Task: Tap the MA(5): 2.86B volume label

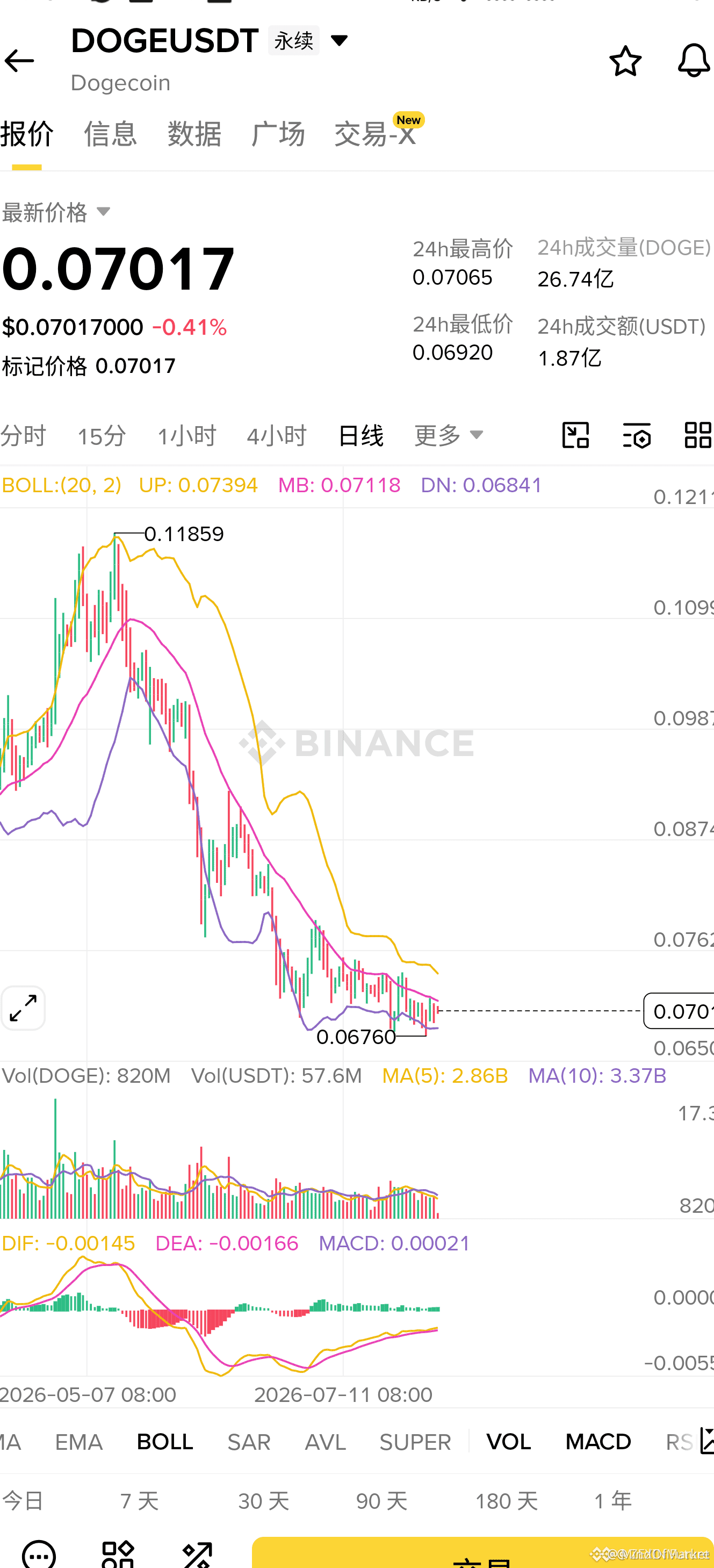Action: pos(445,1076)
